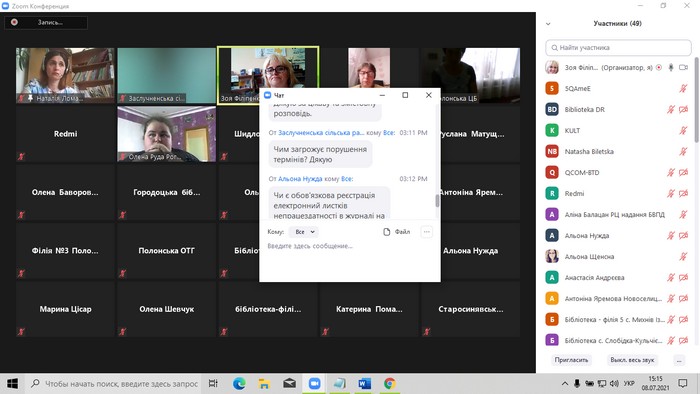The height and width of the screenshot is (394, 700).
Task: Unmute participant Natasha Biletska
Action: tap(683, 151)
